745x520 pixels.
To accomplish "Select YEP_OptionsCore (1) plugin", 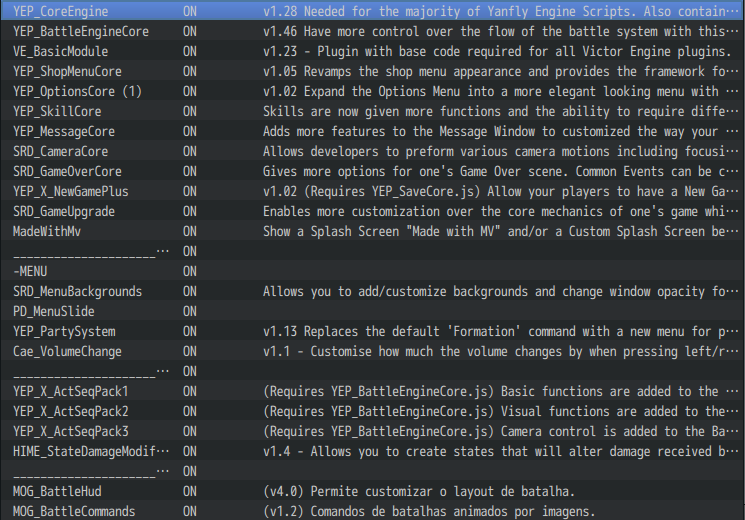I will [x=372, y=91].
